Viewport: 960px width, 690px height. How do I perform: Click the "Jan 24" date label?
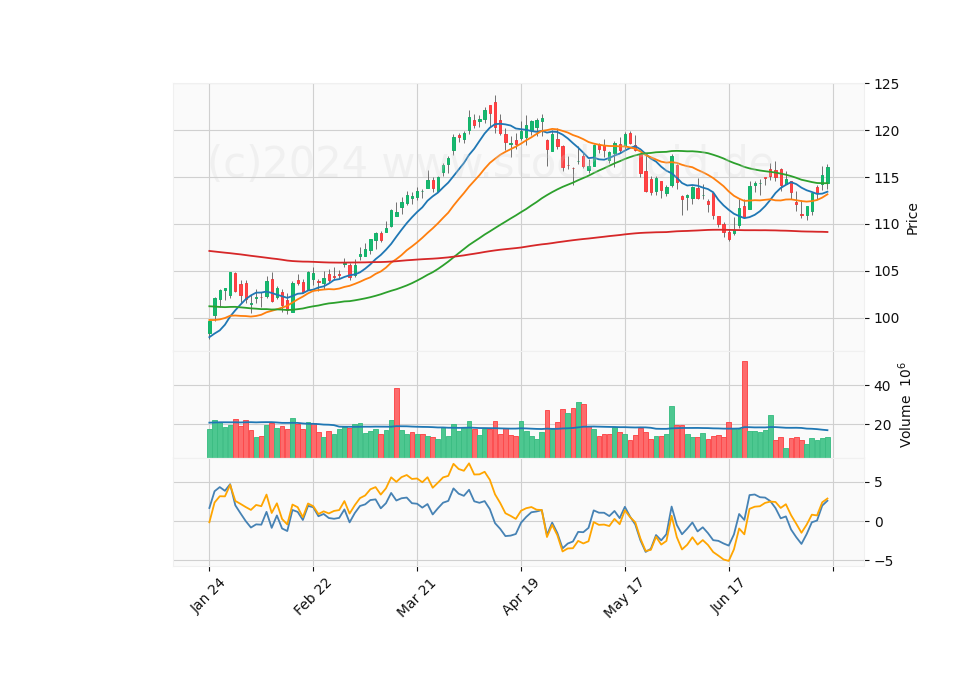[207, 597]
